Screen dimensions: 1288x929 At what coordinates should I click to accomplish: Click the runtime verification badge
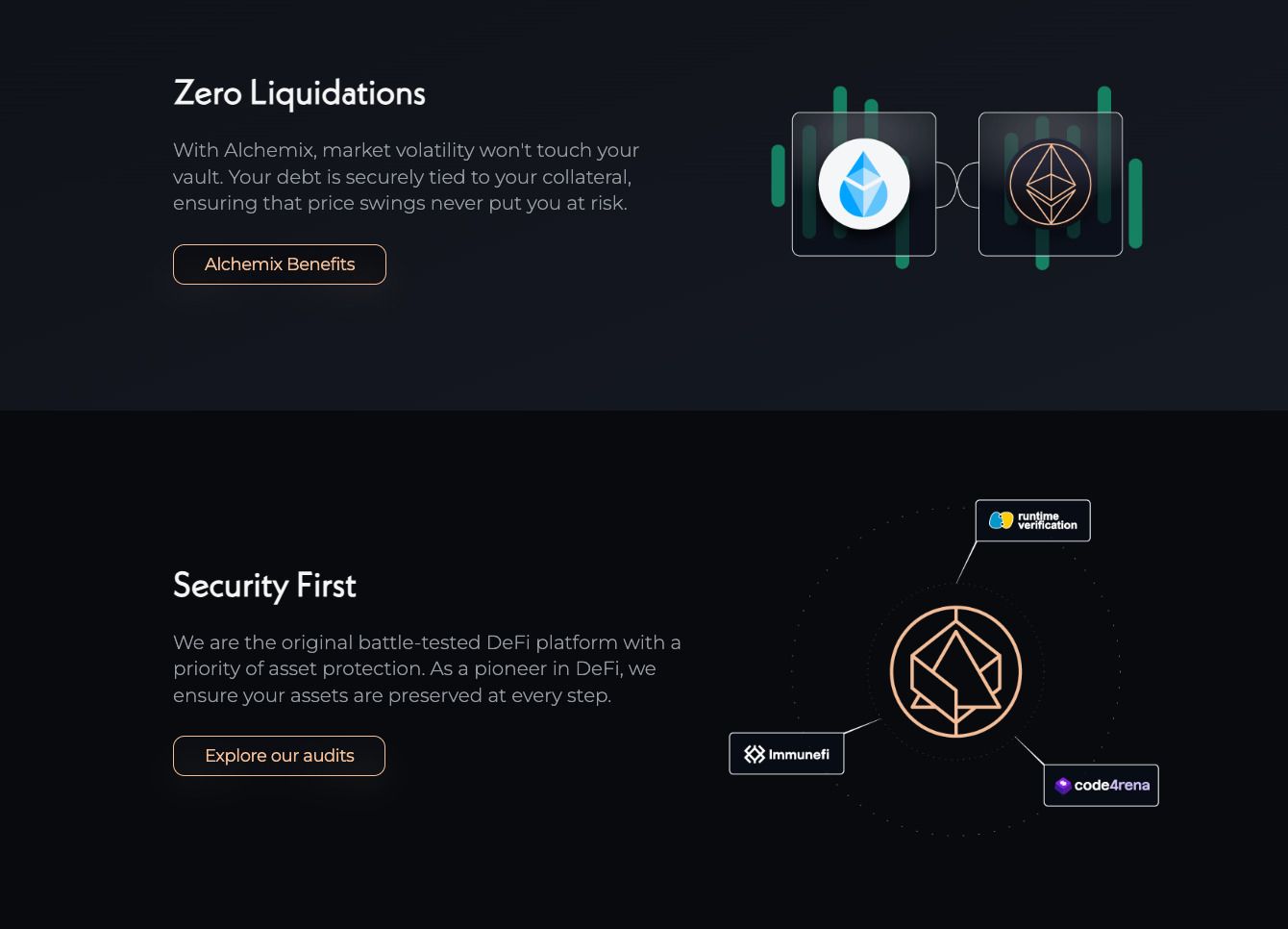[1032, 520]
